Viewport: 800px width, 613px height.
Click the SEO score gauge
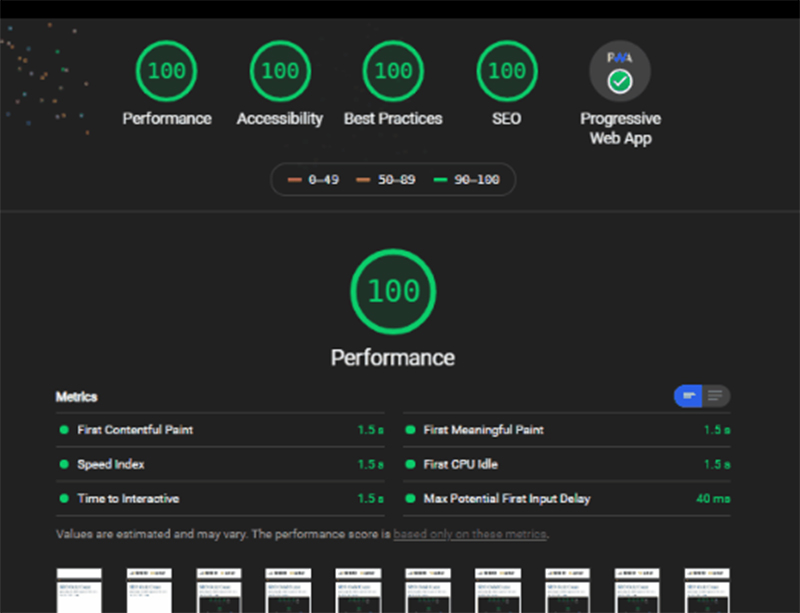click(507, 71)
